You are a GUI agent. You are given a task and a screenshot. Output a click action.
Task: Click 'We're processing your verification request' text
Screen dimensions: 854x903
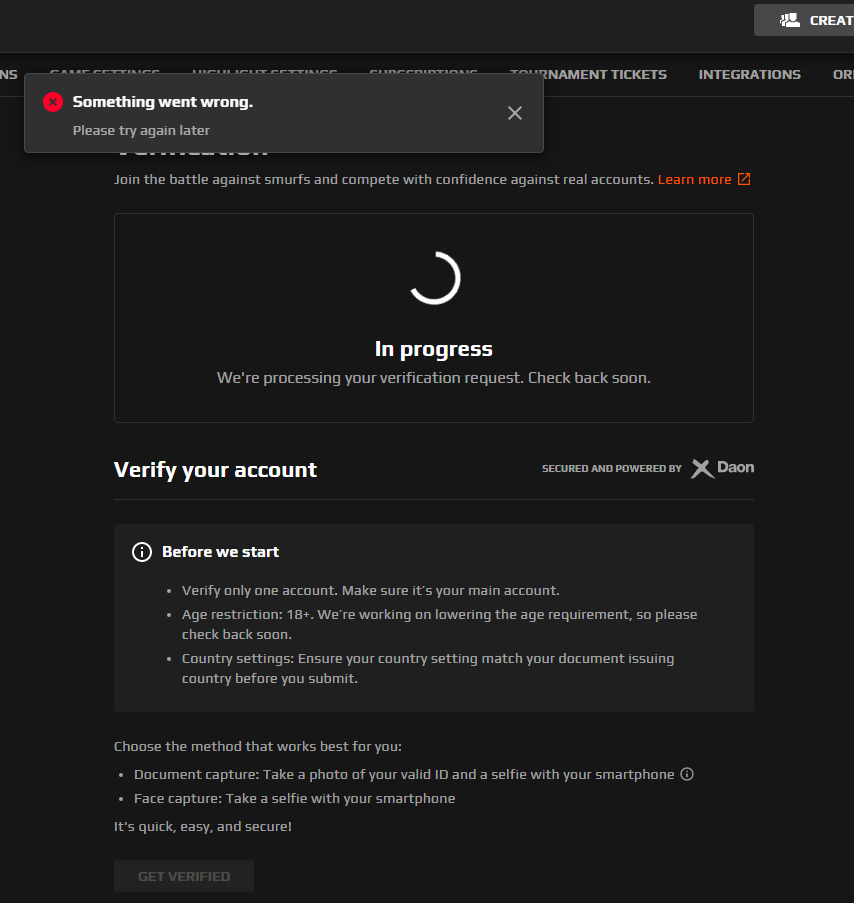(x=434, y=378)
